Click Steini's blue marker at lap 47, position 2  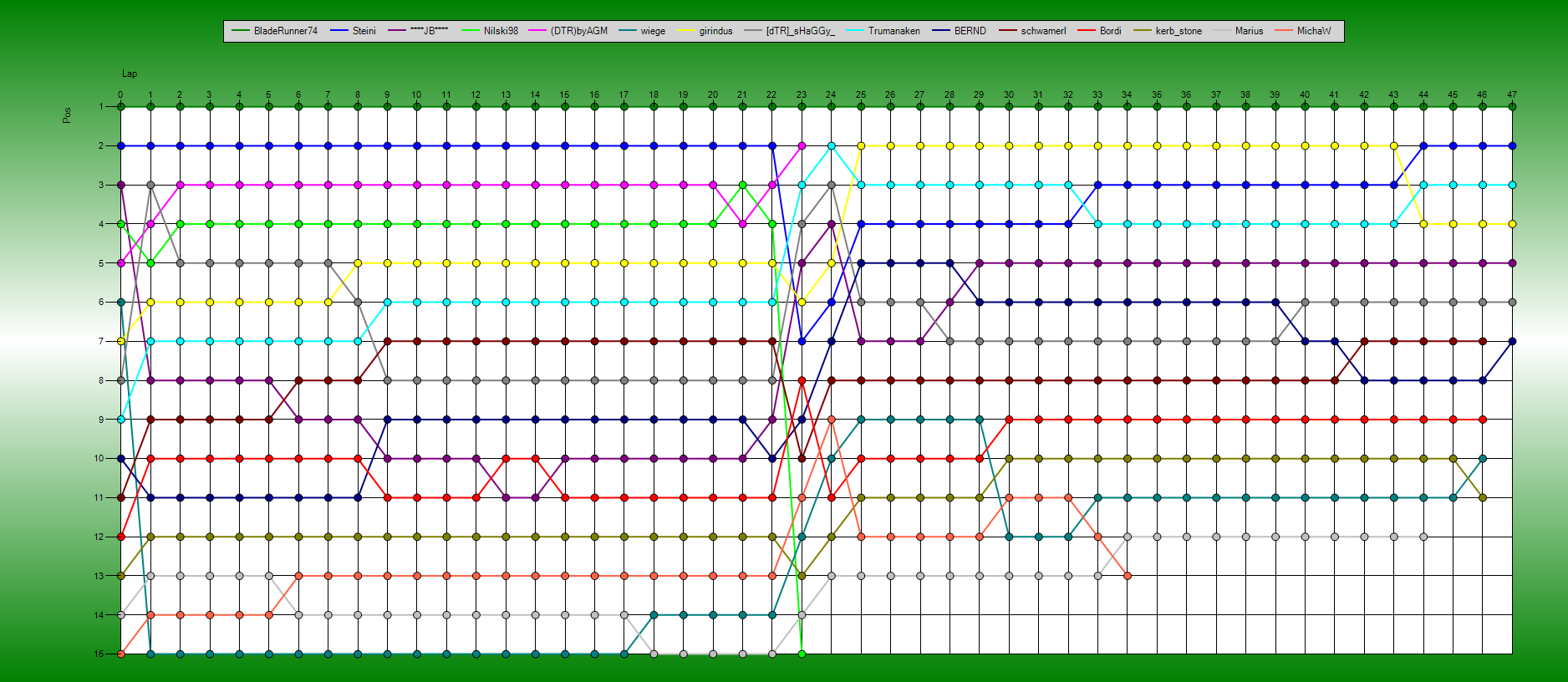[x=1512, y=145]
